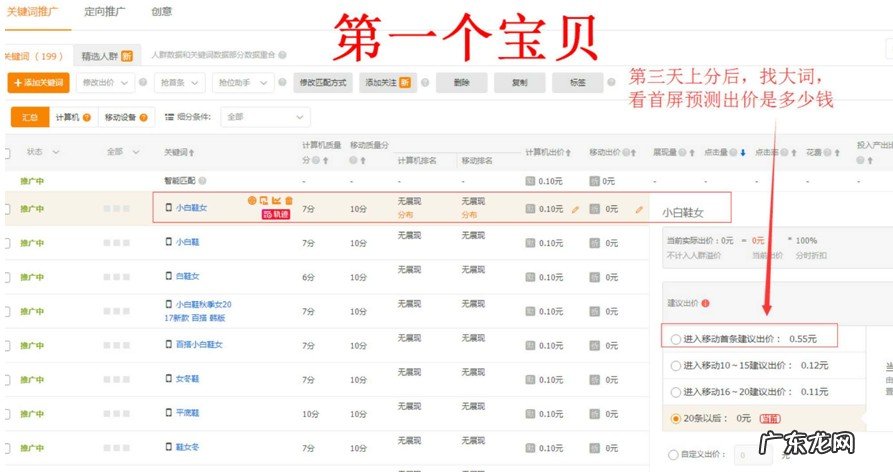Delete 小白鞋女 using the trash icon
The width and height of the screenshot is (893, 472).
click(289, 200)
